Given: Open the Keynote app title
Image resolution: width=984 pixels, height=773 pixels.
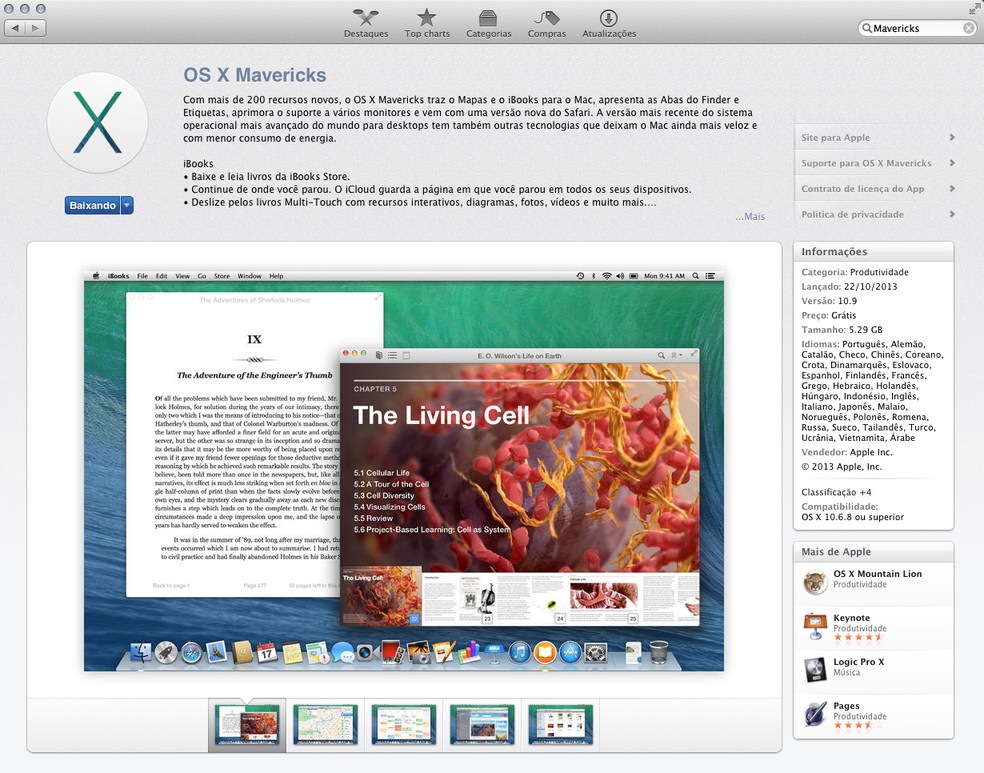Looking at the screenshot, I should 852,617.
